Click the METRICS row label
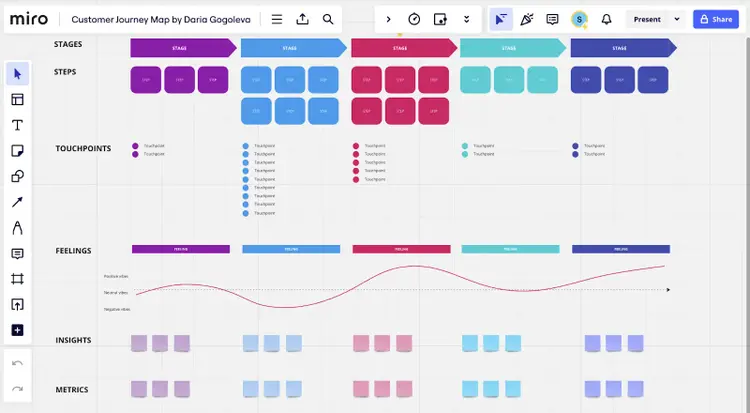This screenshot has width=750, height=413. pyautogui.click(x=72, y=390)
